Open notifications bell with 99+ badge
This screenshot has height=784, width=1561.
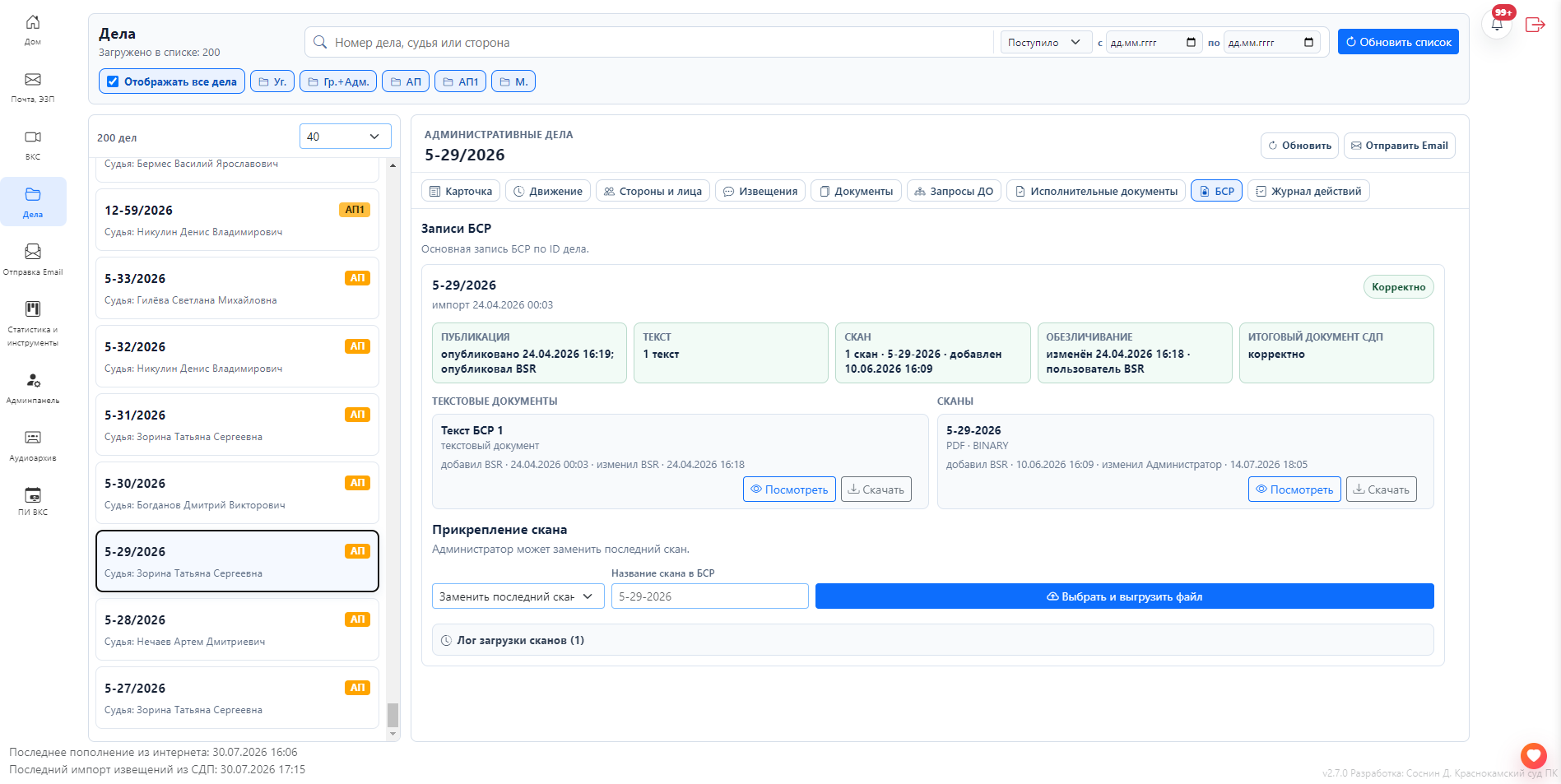pyautogui.click(x=1497, y=24)
